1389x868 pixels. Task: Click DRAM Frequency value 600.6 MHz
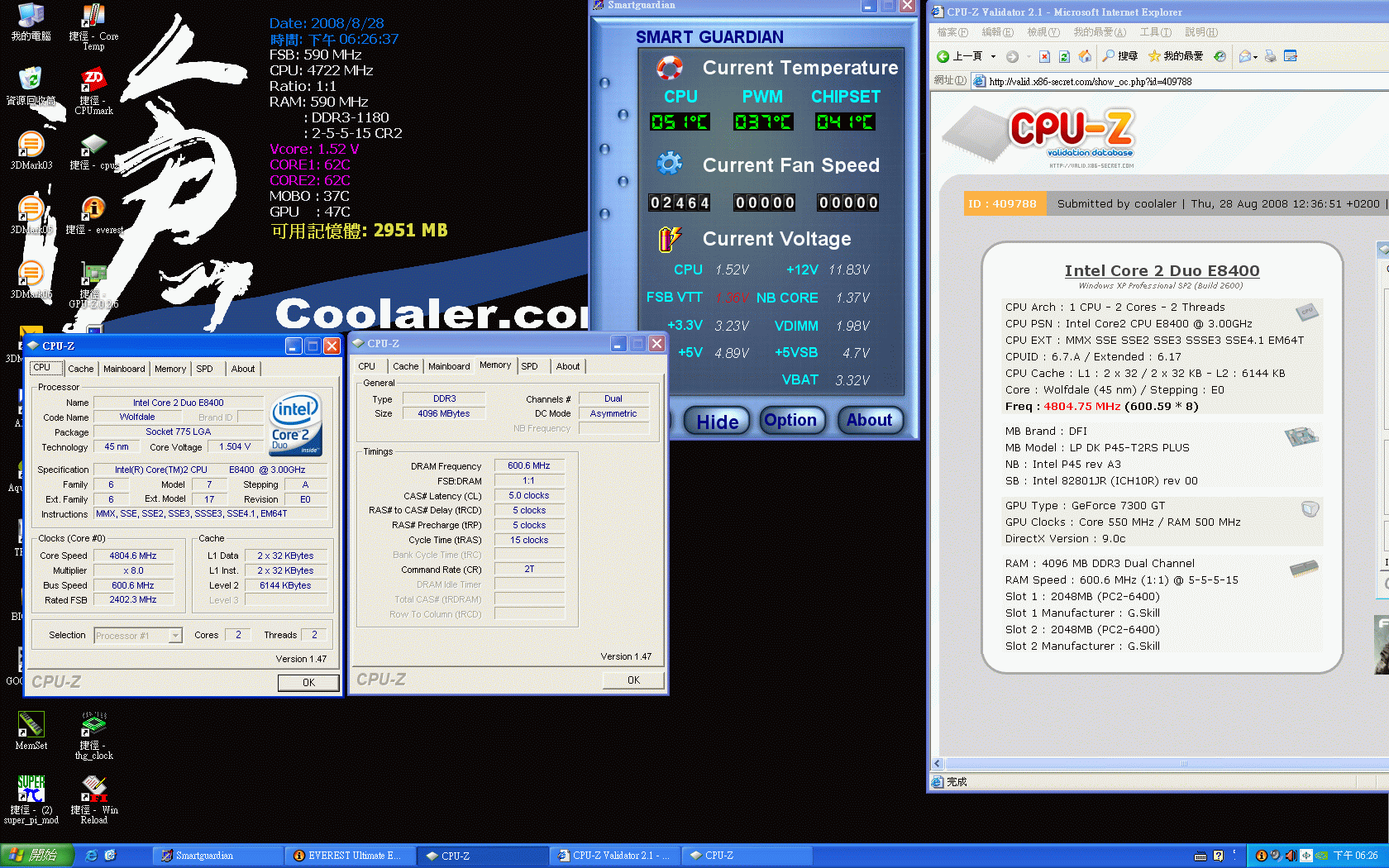tap(529, 465)
